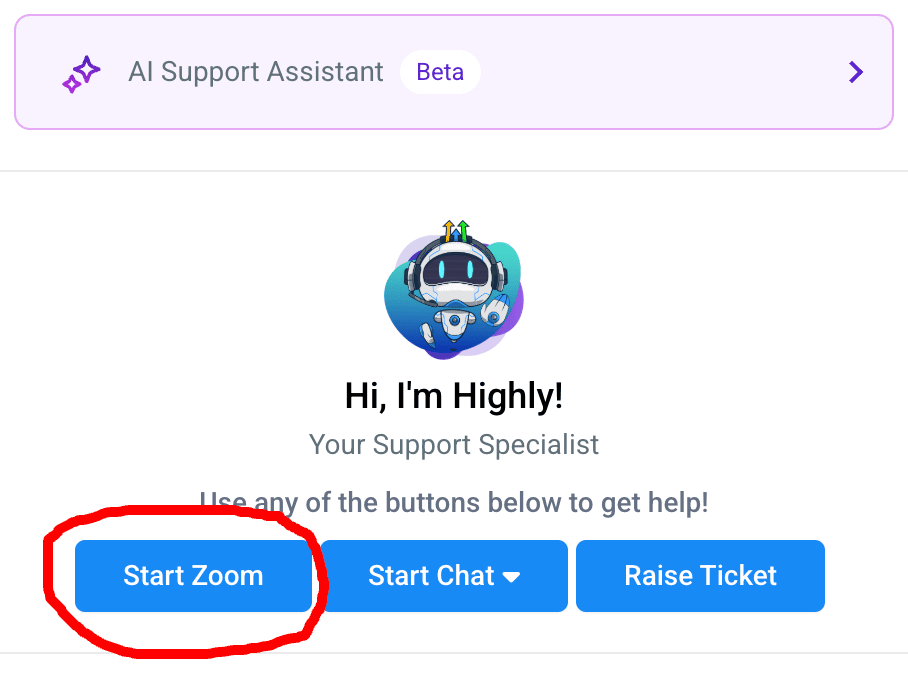Click the purple sparkle AI icon
Image resolution: width=908 pixels, height=674 pixels.
(82, 74)
